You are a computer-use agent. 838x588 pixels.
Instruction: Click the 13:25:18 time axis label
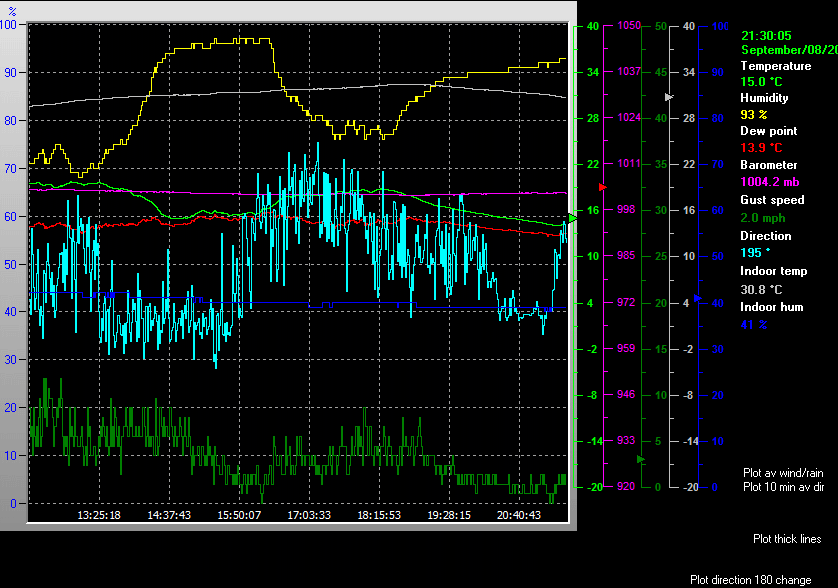point(99,515)
